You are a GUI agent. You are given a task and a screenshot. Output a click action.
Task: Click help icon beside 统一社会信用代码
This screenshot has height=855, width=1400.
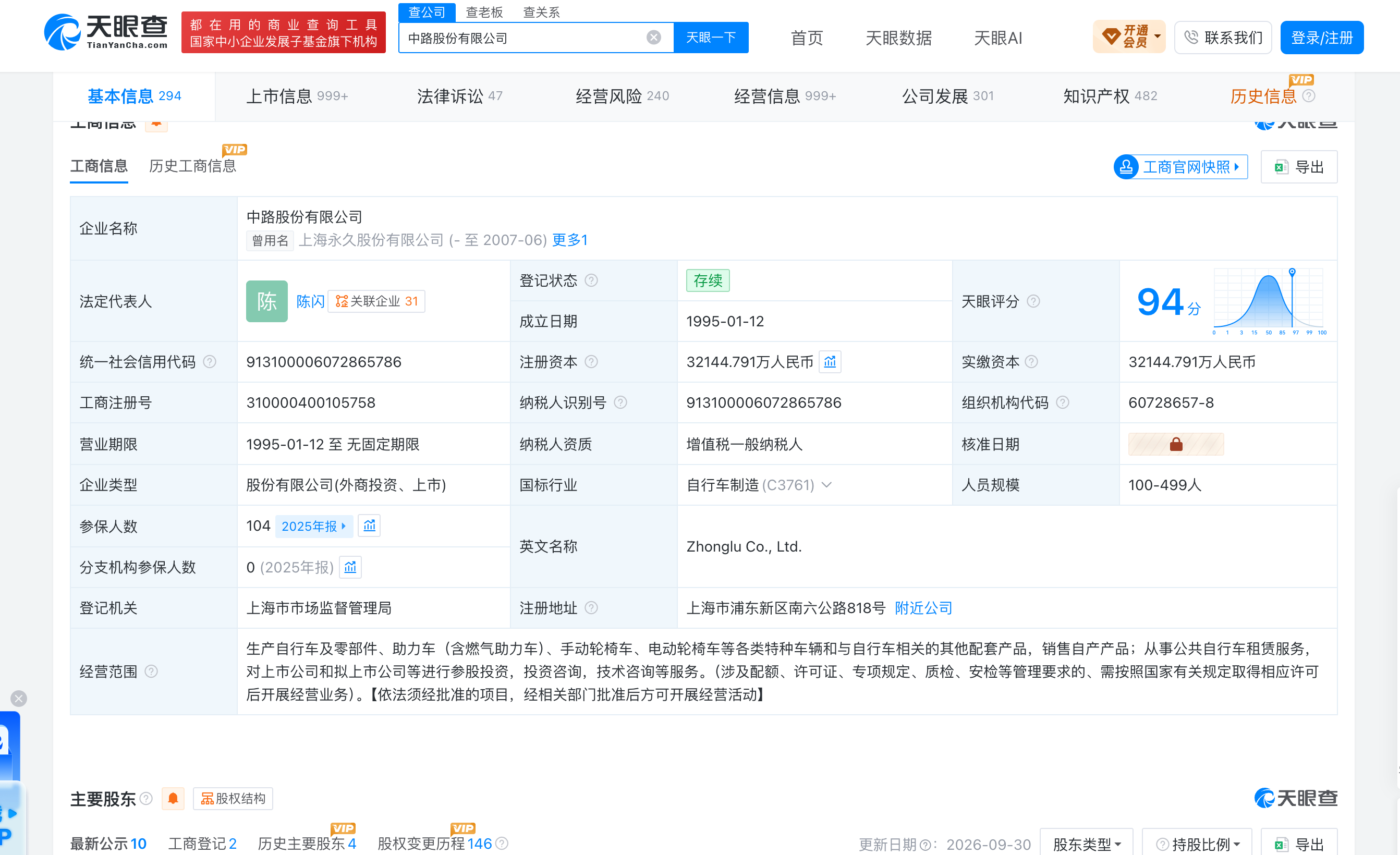click(210, 362)
